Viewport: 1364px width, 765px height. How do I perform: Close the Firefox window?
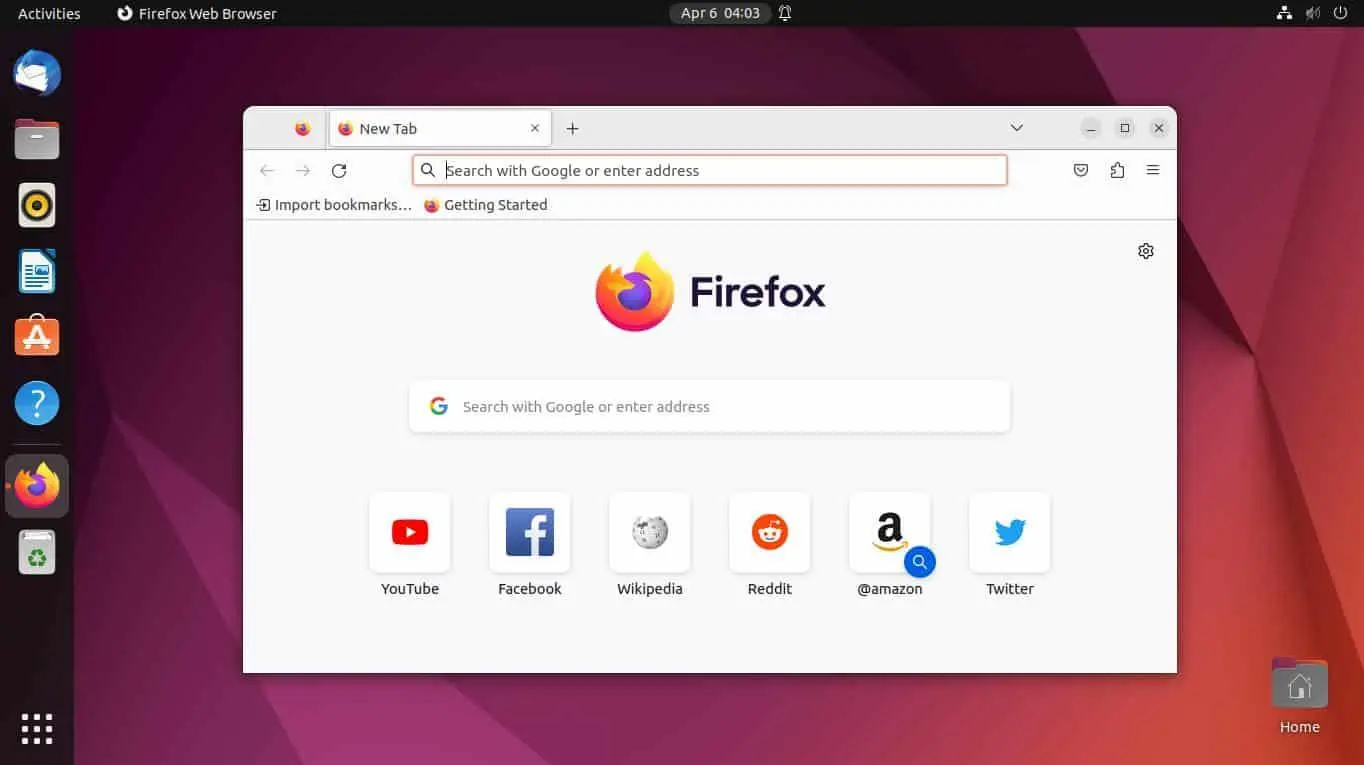click(1159, 128)
